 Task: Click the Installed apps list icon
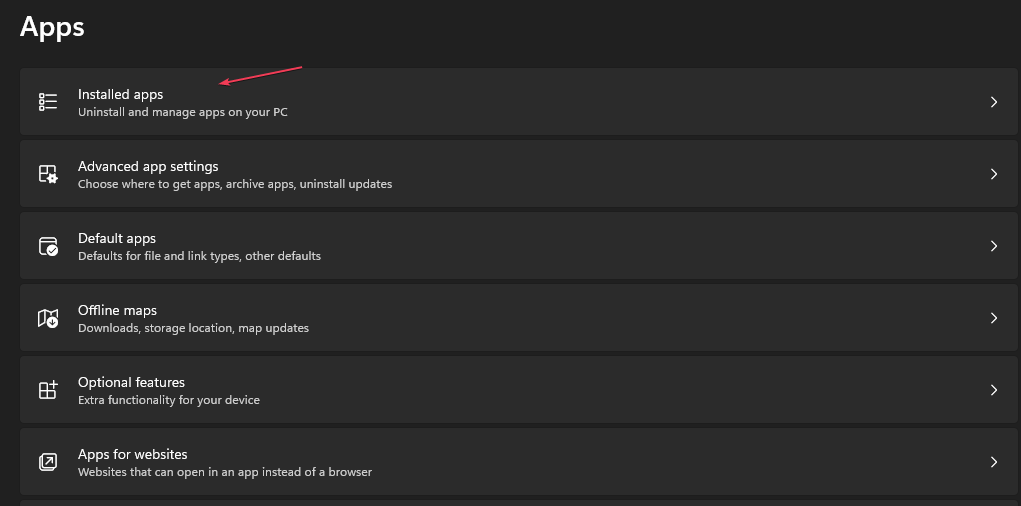click(48, 102)
